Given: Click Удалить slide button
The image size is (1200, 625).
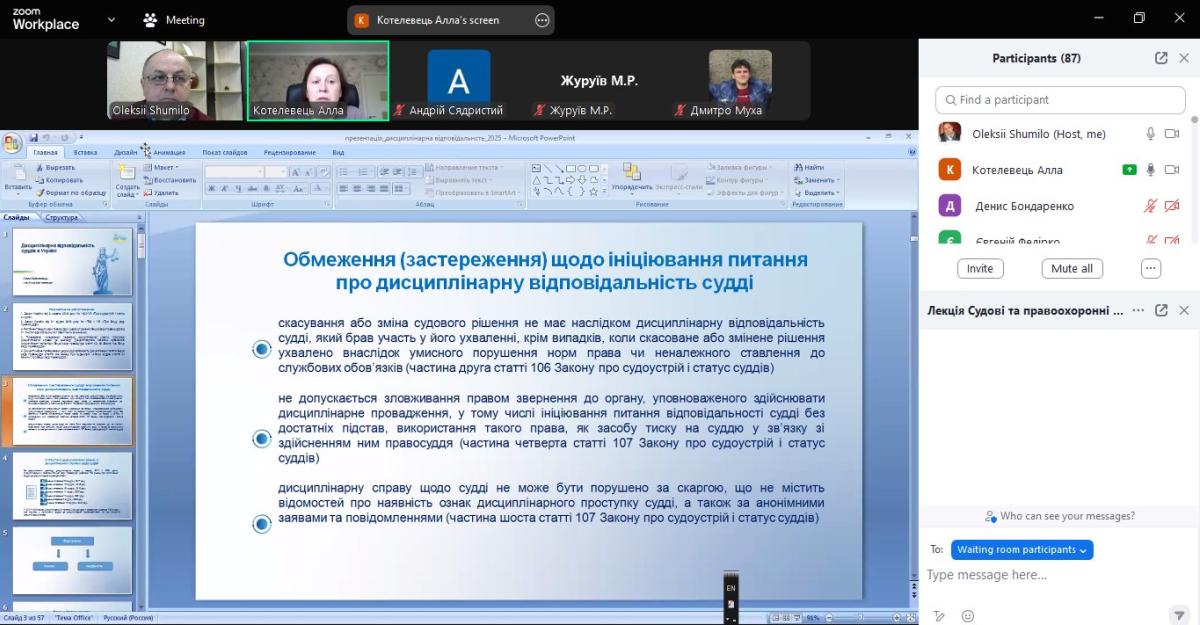Looking at the screenshot, I should [x=161, y=192].
